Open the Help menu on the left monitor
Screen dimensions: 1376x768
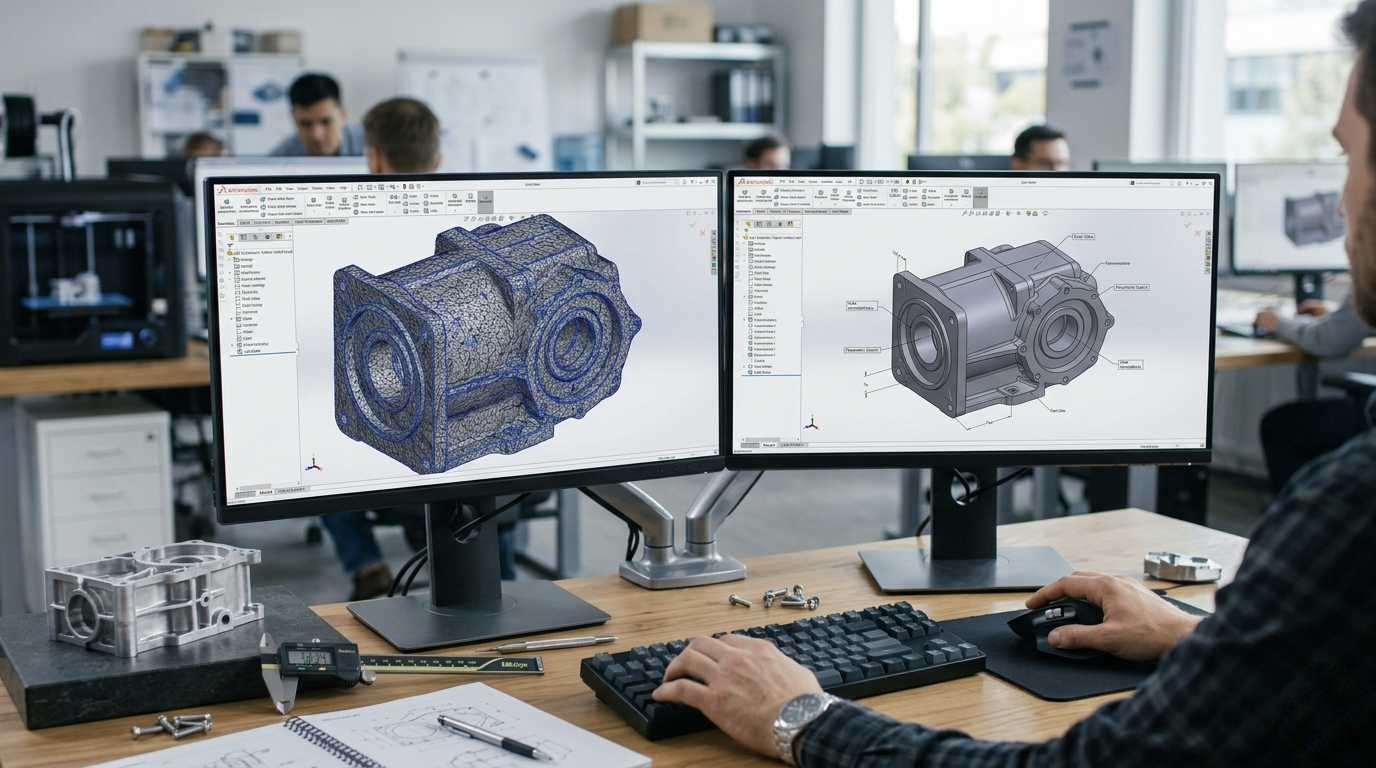(x=343, y=188)
